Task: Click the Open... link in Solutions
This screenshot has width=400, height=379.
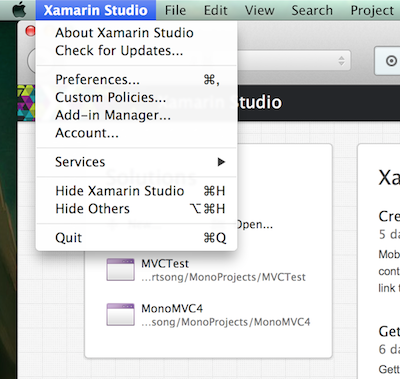Action: (255, 224)
